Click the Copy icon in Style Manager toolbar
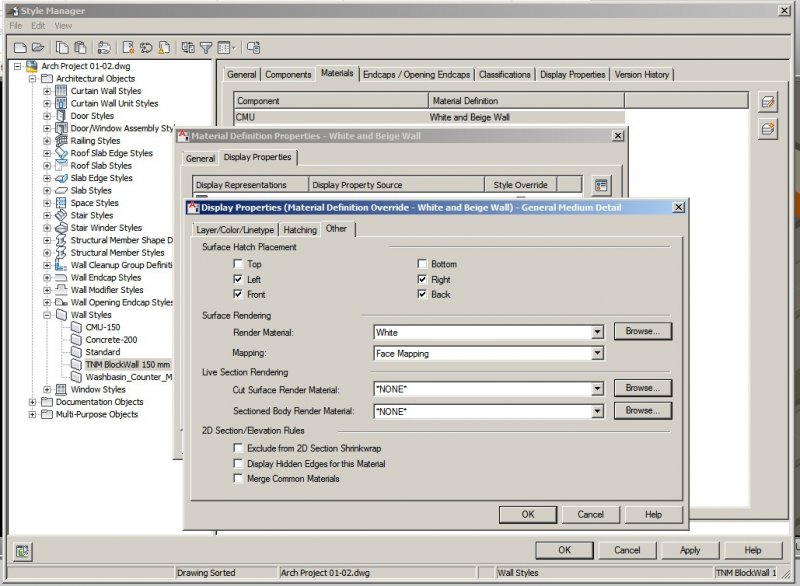This screenshot has height=586, width=800. pyautogui.click(x=63, y=47)
